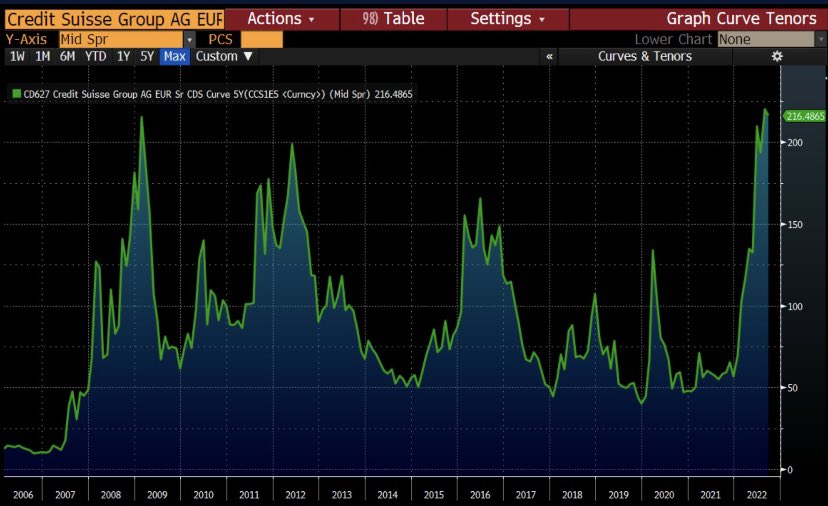Click the 100 y-axis label
The image size is (828, 506).
pyautogui.click(x=795, y=306)
